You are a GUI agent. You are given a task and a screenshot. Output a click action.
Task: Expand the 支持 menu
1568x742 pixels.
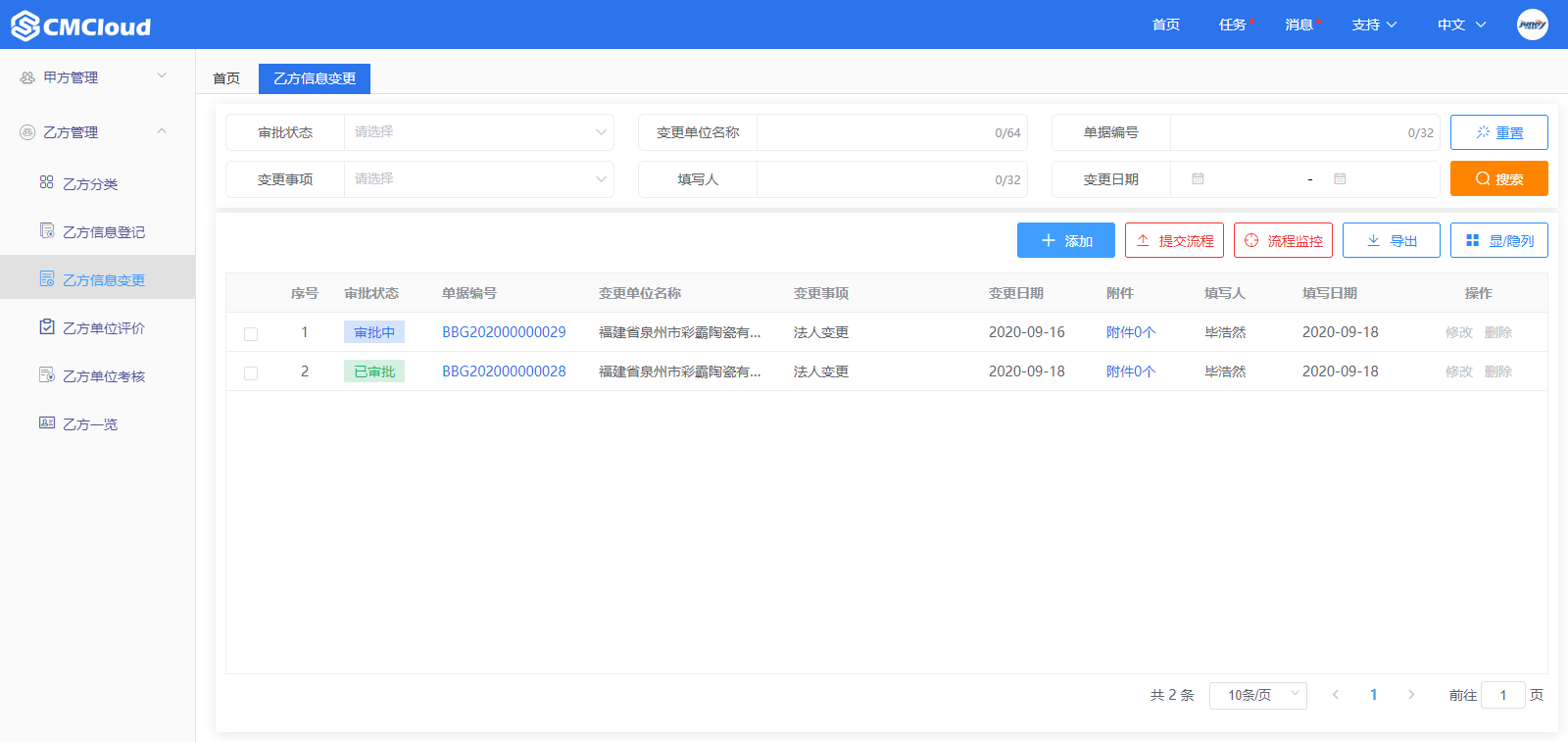coord(1374,25)
